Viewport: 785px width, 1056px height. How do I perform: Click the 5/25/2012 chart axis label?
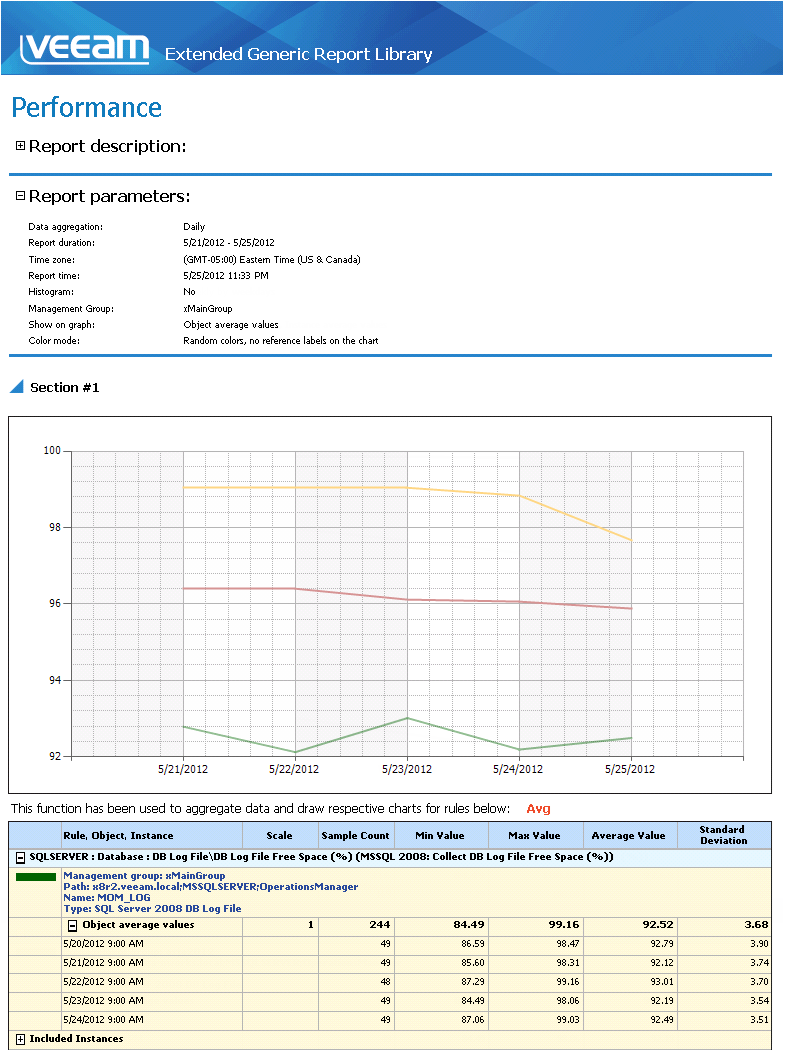pos(629,769)
